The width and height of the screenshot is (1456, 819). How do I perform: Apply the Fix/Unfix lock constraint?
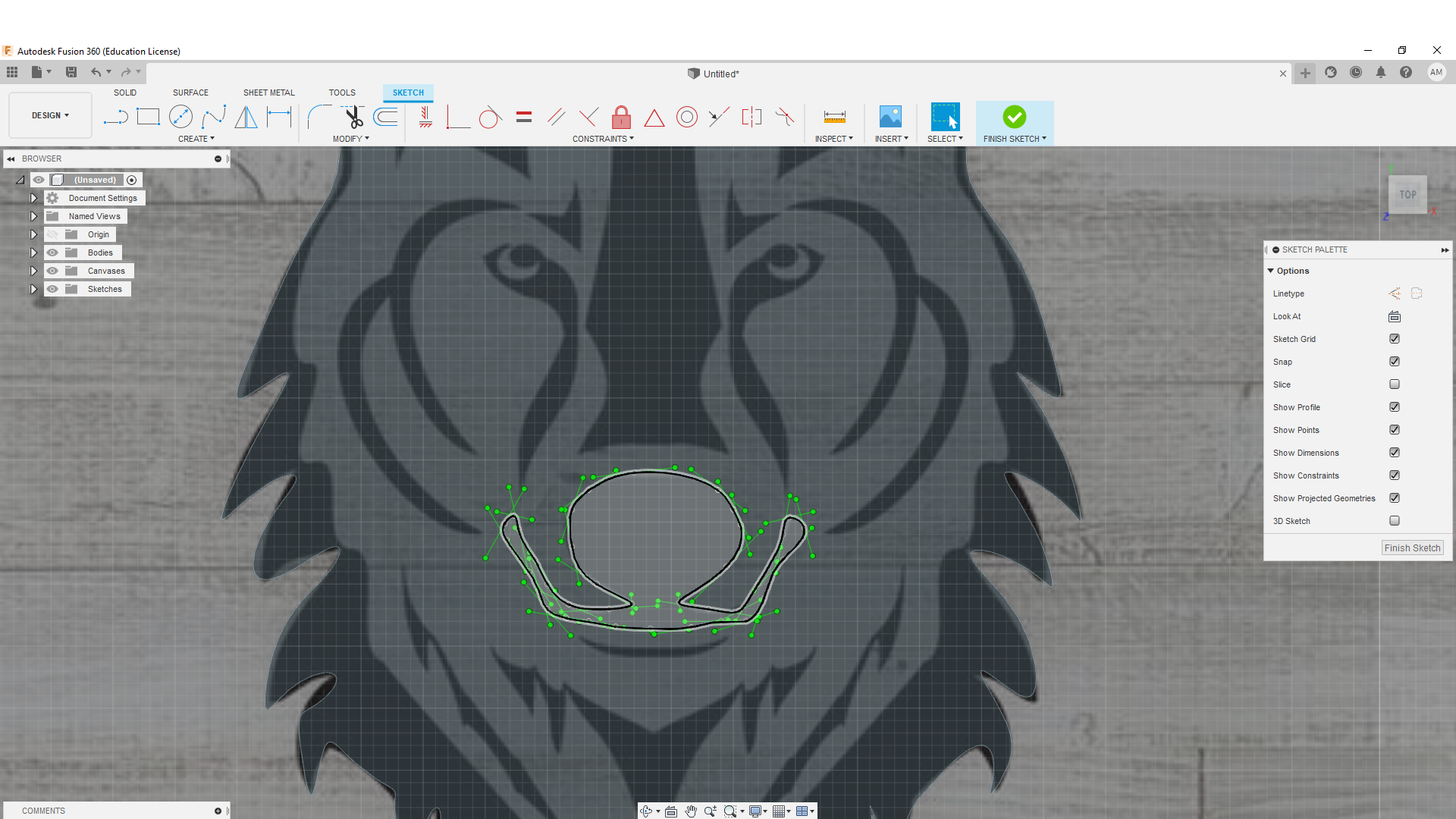point(621,117)
